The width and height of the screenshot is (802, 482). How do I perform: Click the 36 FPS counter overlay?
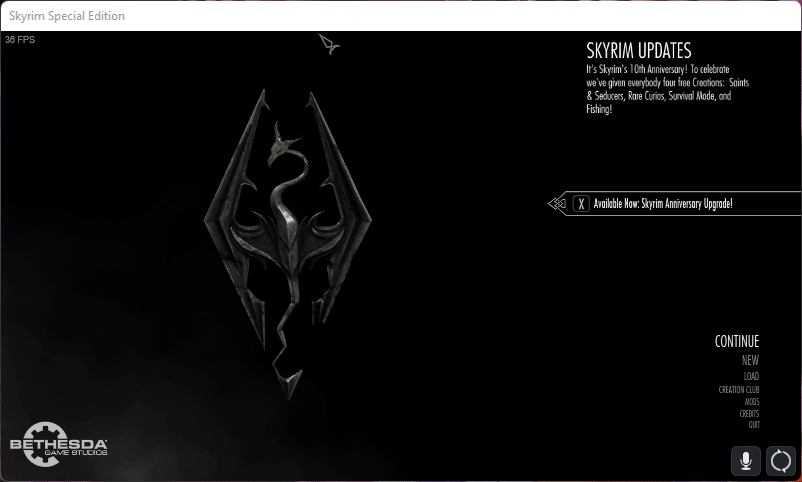19,40
